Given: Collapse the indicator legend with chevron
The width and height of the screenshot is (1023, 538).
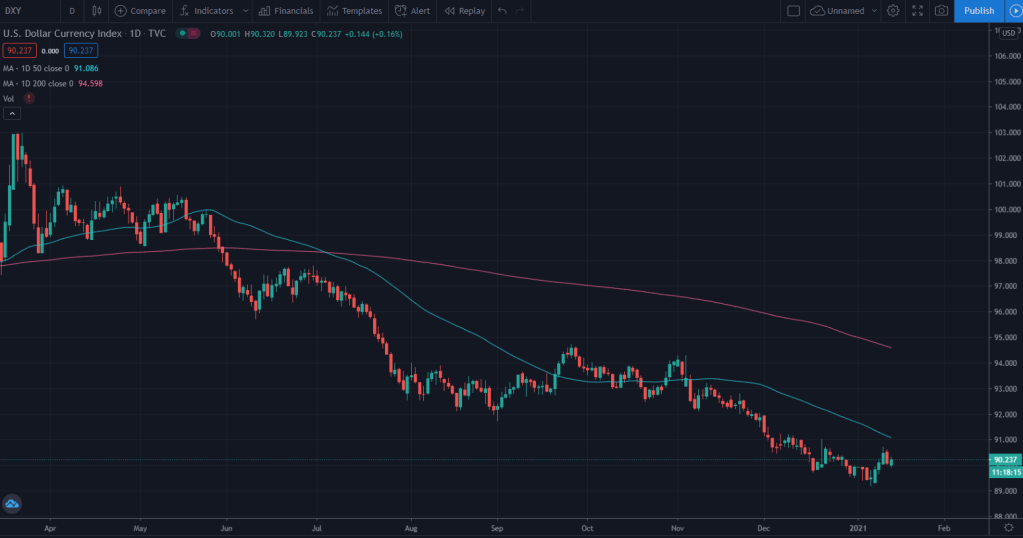Looking at the screenshot, I should 12,114.
